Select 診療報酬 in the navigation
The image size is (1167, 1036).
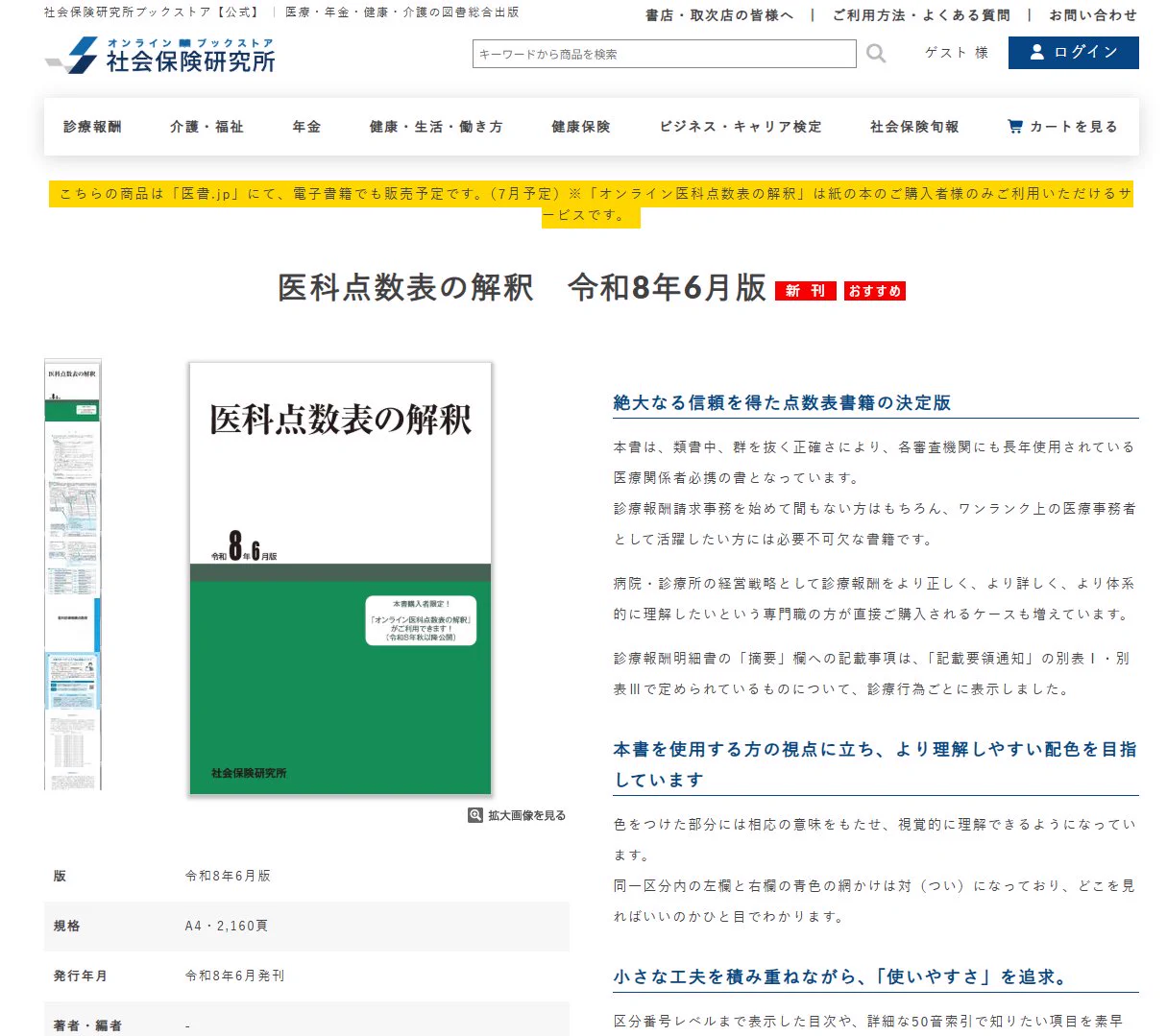(92, 127)
